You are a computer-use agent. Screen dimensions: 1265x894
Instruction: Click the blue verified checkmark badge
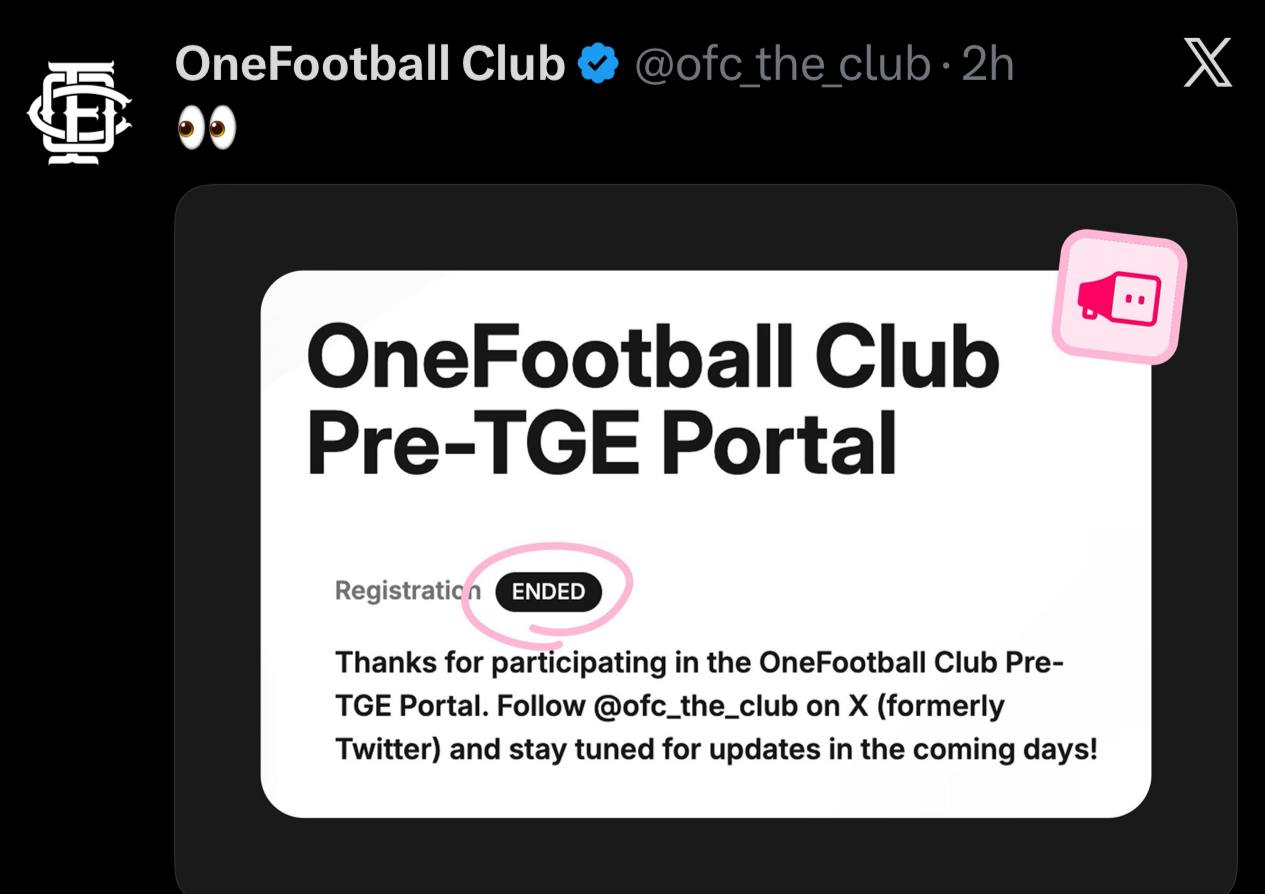click(x=599, y=66)
